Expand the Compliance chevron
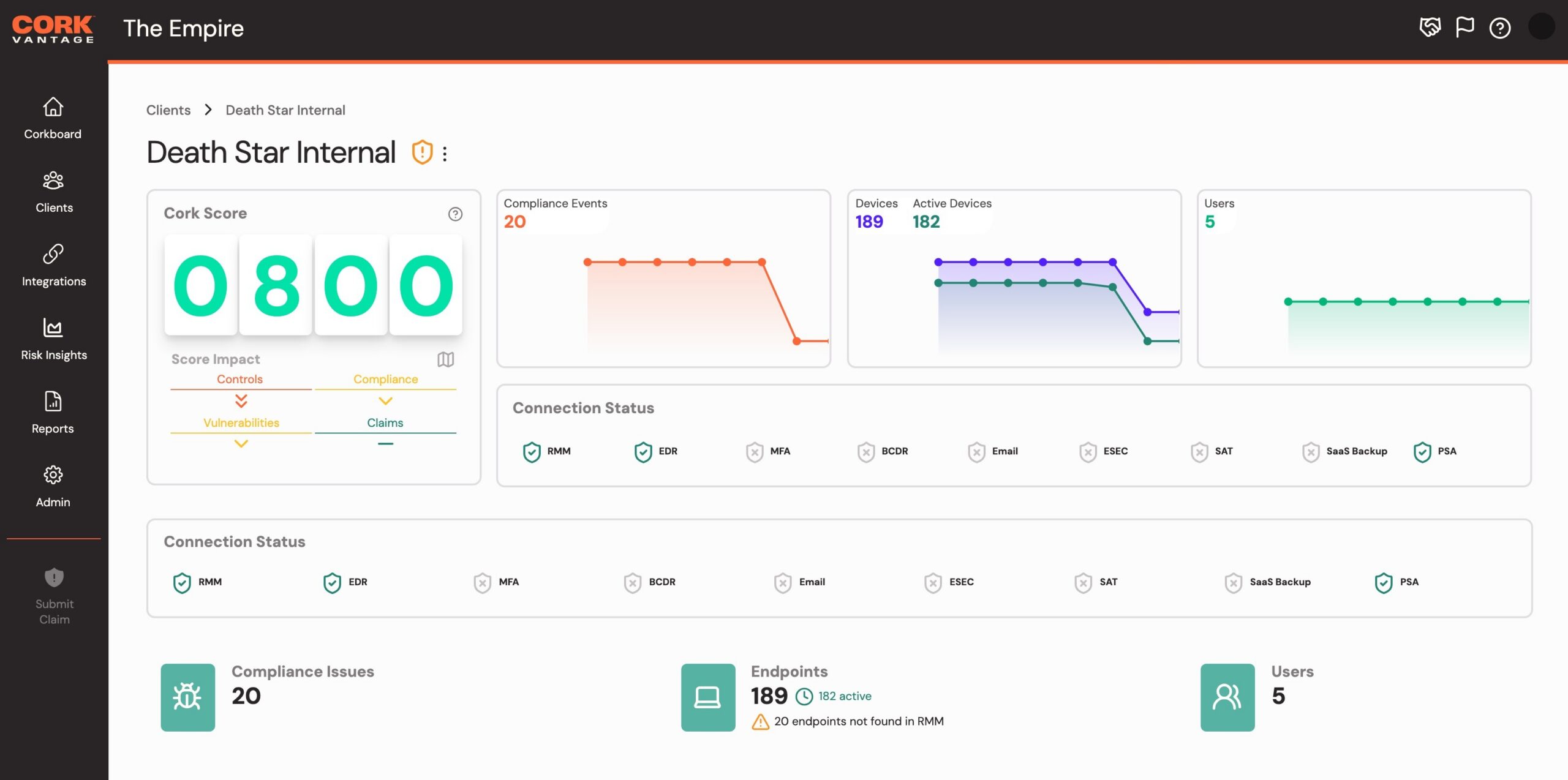The height and width of the screenshot is (780, 1568). pyautogui.click(x=385, y=401)
